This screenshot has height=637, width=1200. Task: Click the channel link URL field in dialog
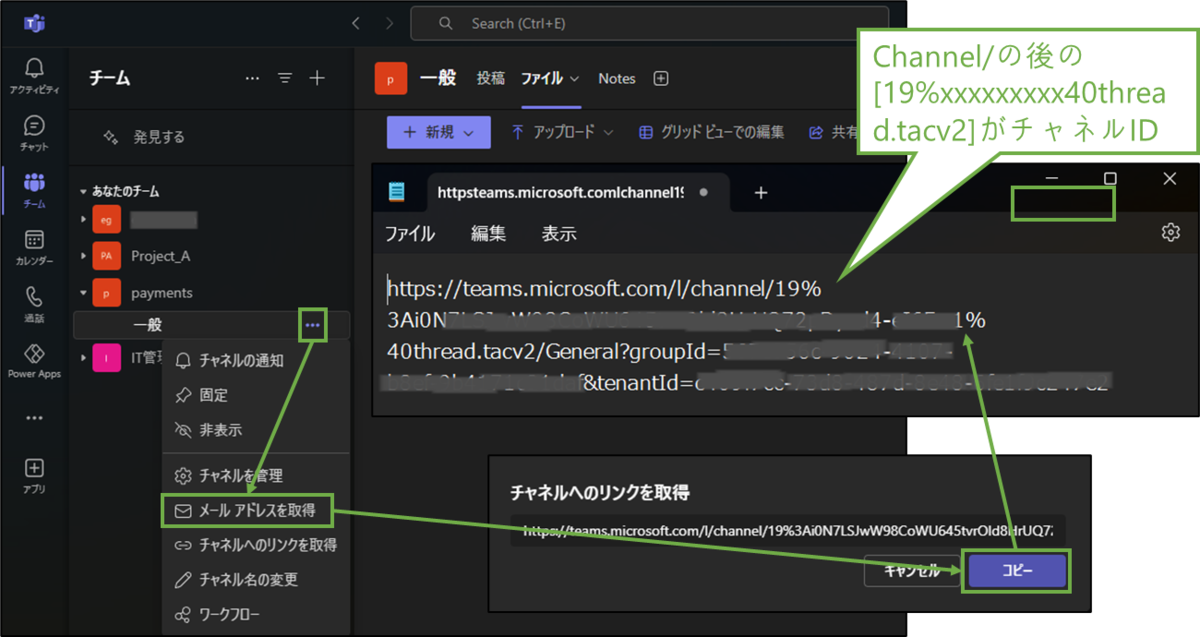click(x=788, y=531)
